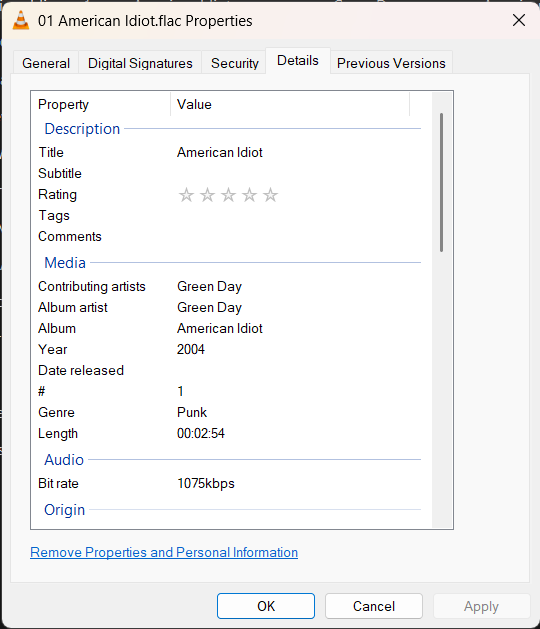The width and height of the screenshot is (540, 629).
Task: Click the VLC cone icon in title bar
Action: (21, 20)
